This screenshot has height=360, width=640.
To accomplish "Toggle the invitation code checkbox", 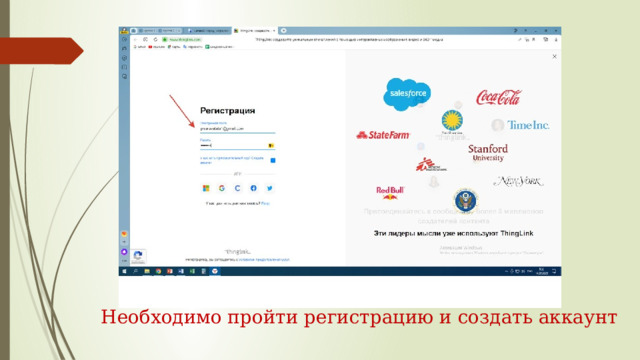I will click(273, 160).
